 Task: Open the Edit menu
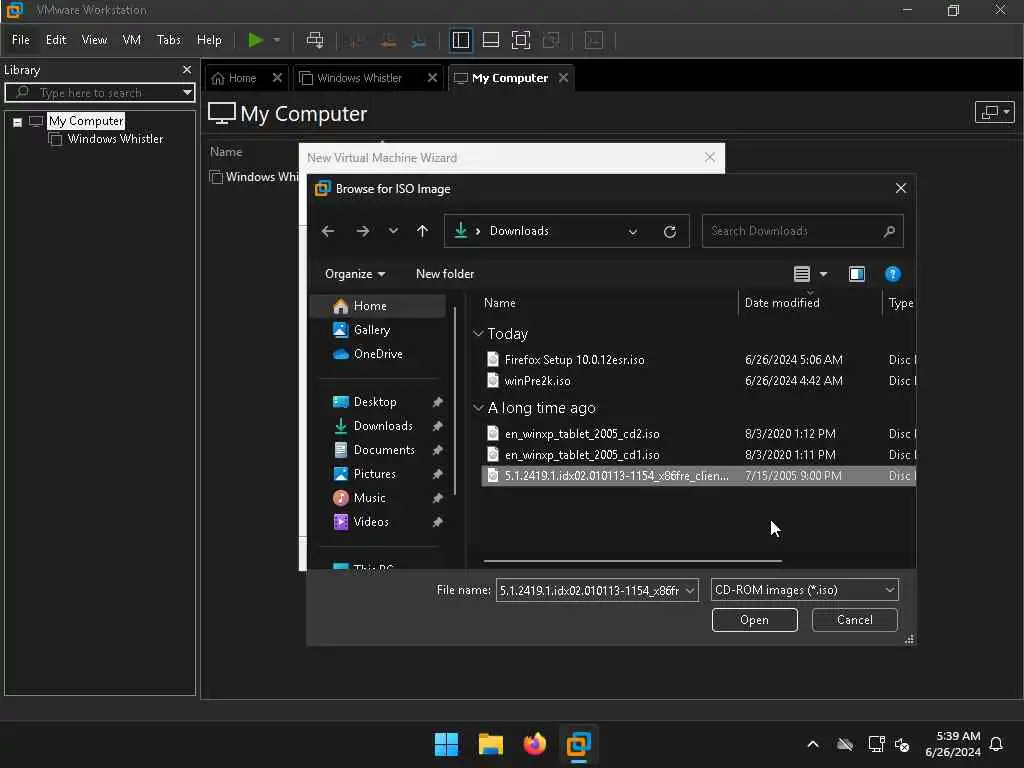pyautogui.click(x=56, y=40)
